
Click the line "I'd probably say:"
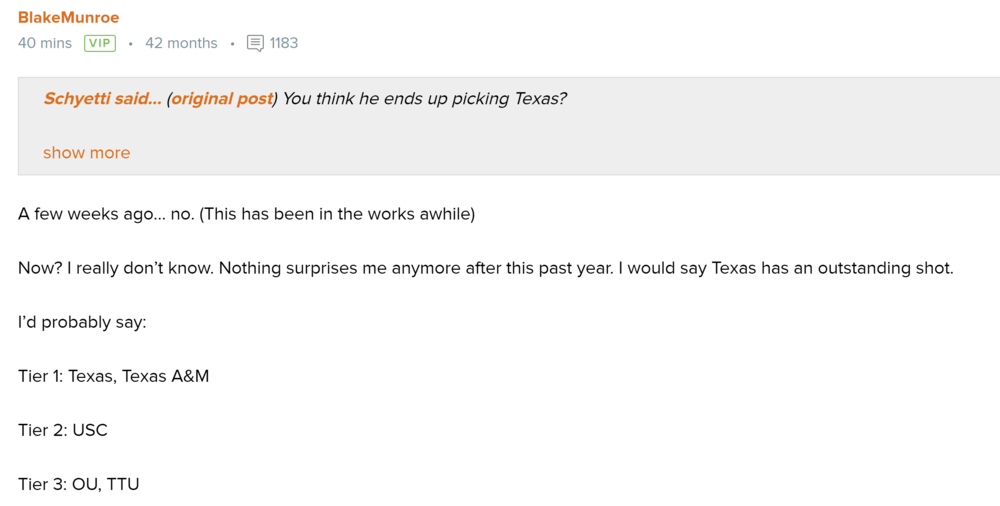(x=82, y=323)
